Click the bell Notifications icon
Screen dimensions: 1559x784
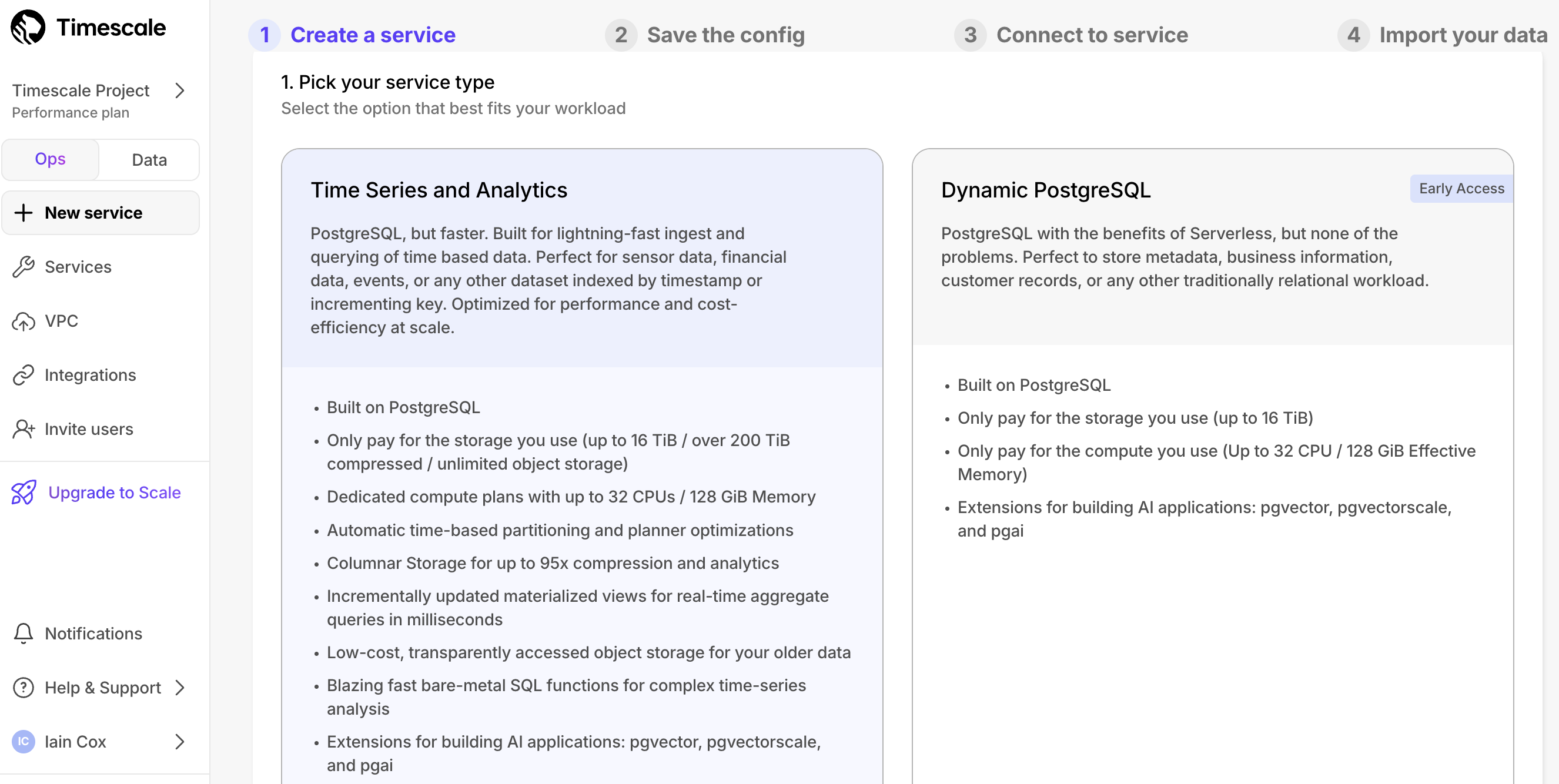(24, 634)
